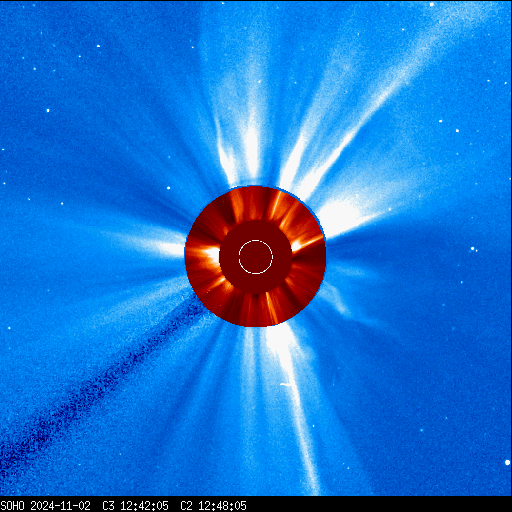Click the star near top-right corner
This screenshot has height=512, width=512.
(x=431, y=5)
